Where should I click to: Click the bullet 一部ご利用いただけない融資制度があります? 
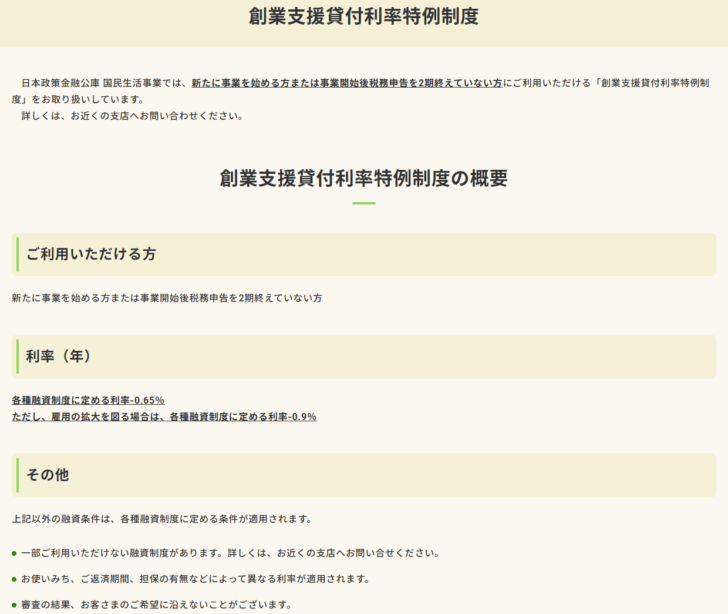(x=230, y=553)
